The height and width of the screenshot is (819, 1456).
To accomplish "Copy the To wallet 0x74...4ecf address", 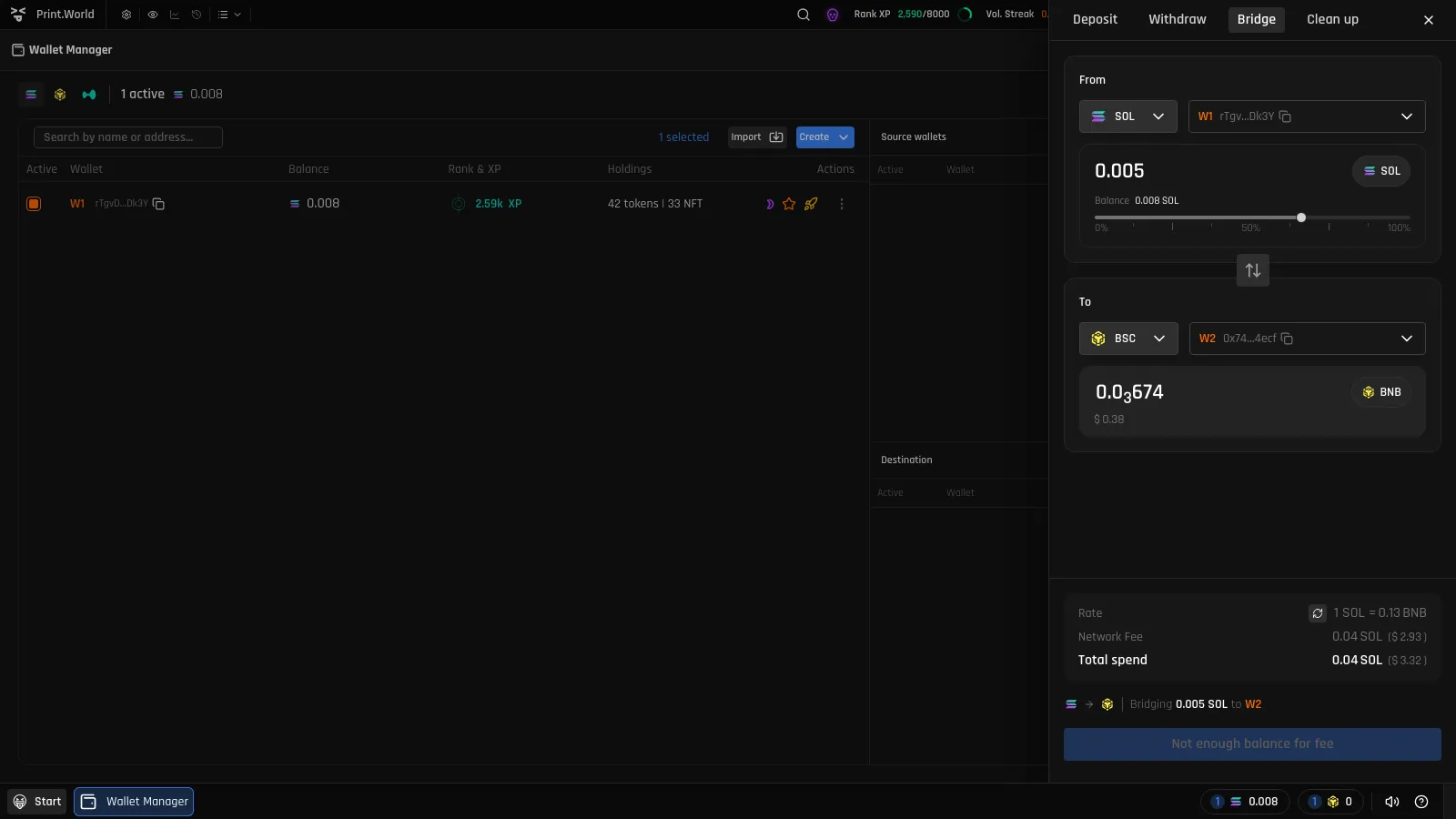I will pyautogui.click(x=1287, y=339).
